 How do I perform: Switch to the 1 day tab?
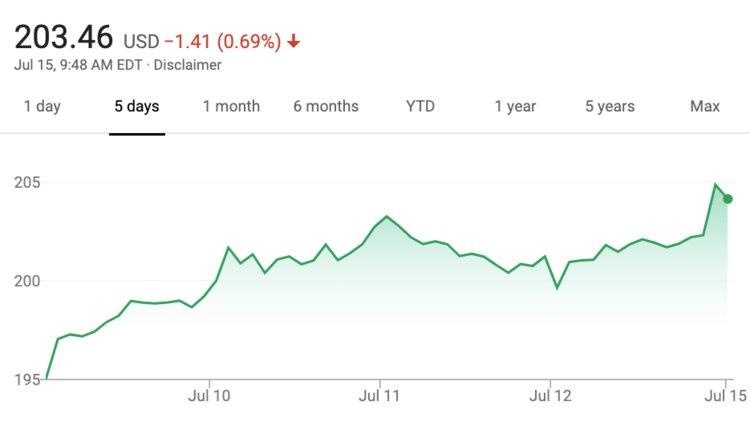[42, 106]
